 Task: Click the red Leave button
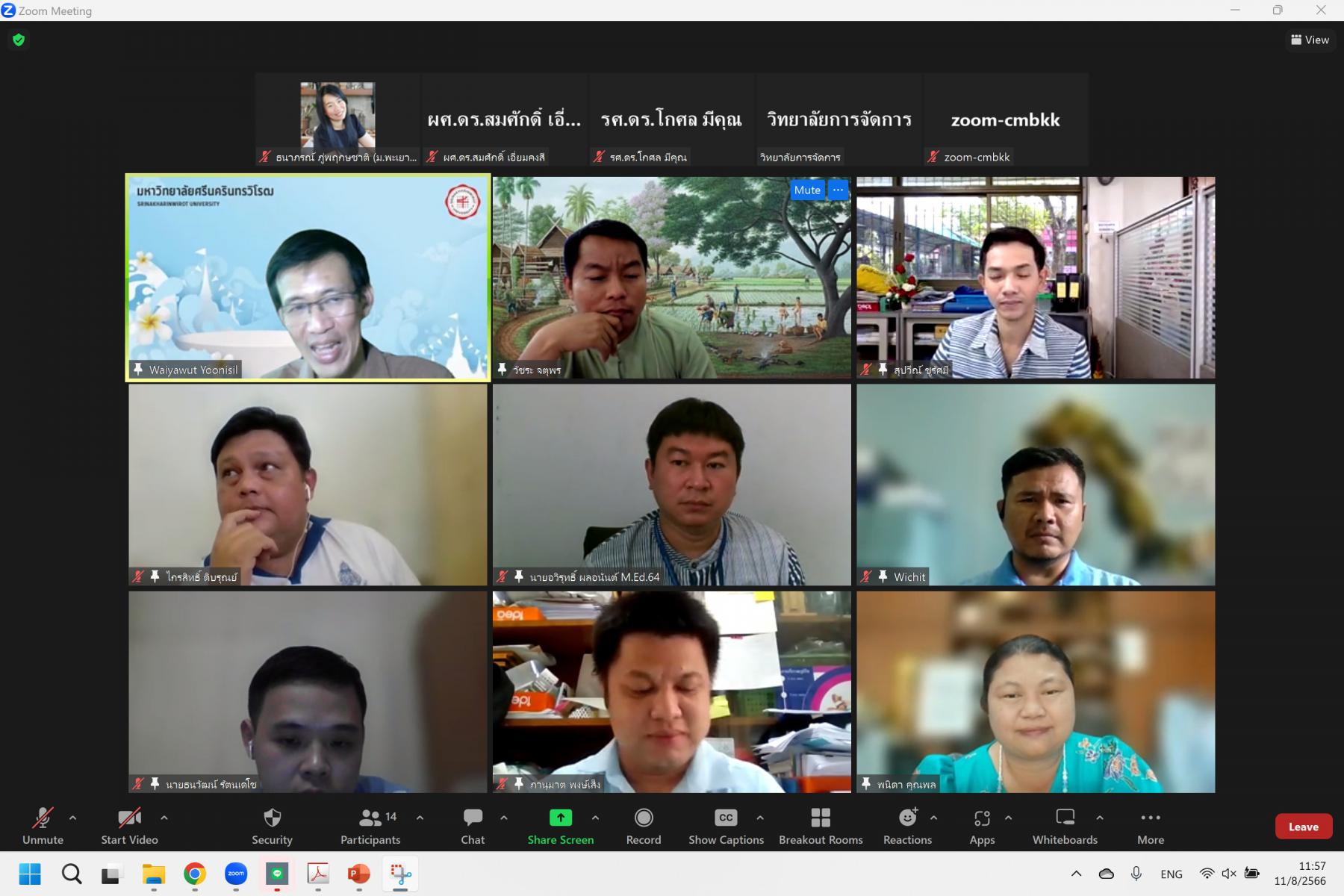1304,827
